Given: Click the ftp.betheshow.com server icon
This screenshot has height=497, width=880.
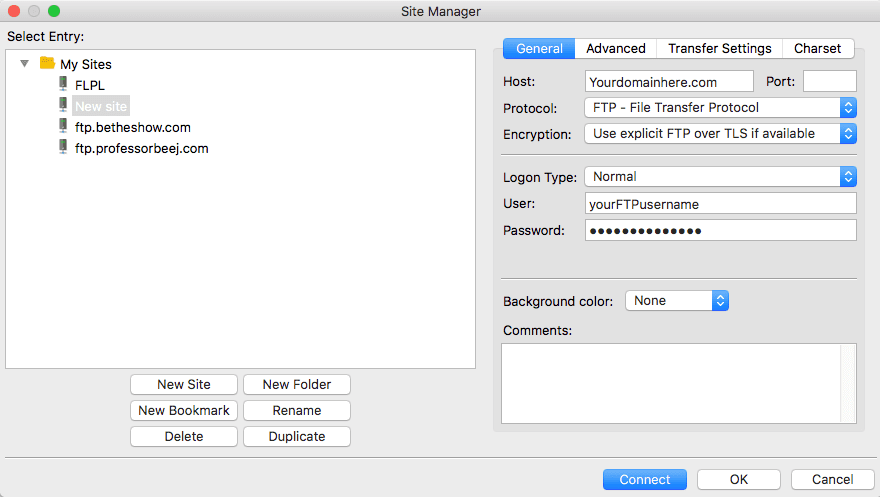Looking at the screenshot, I should (64, 126).
